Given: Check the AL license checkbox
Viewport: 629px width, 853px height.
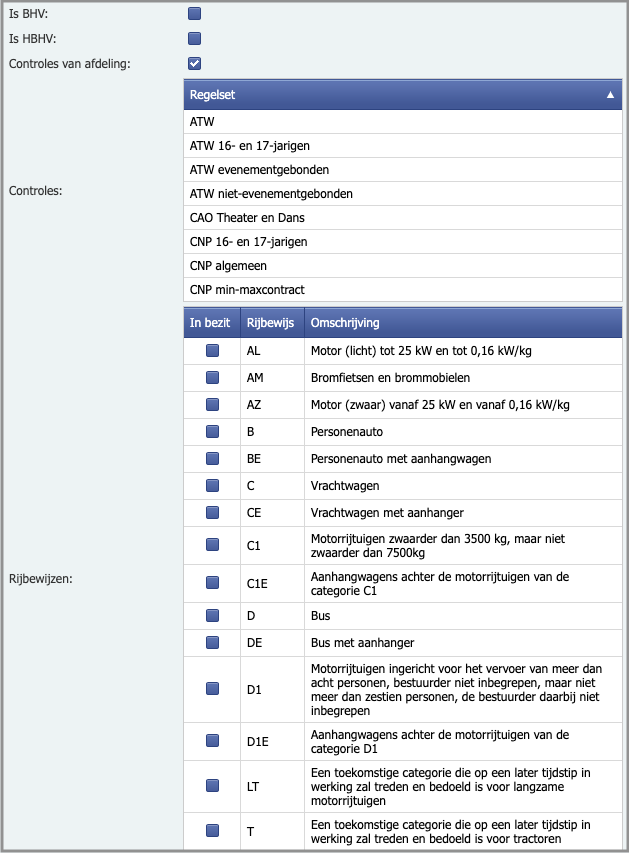Looking at the screenshot, I should click(x=212, y=351).
